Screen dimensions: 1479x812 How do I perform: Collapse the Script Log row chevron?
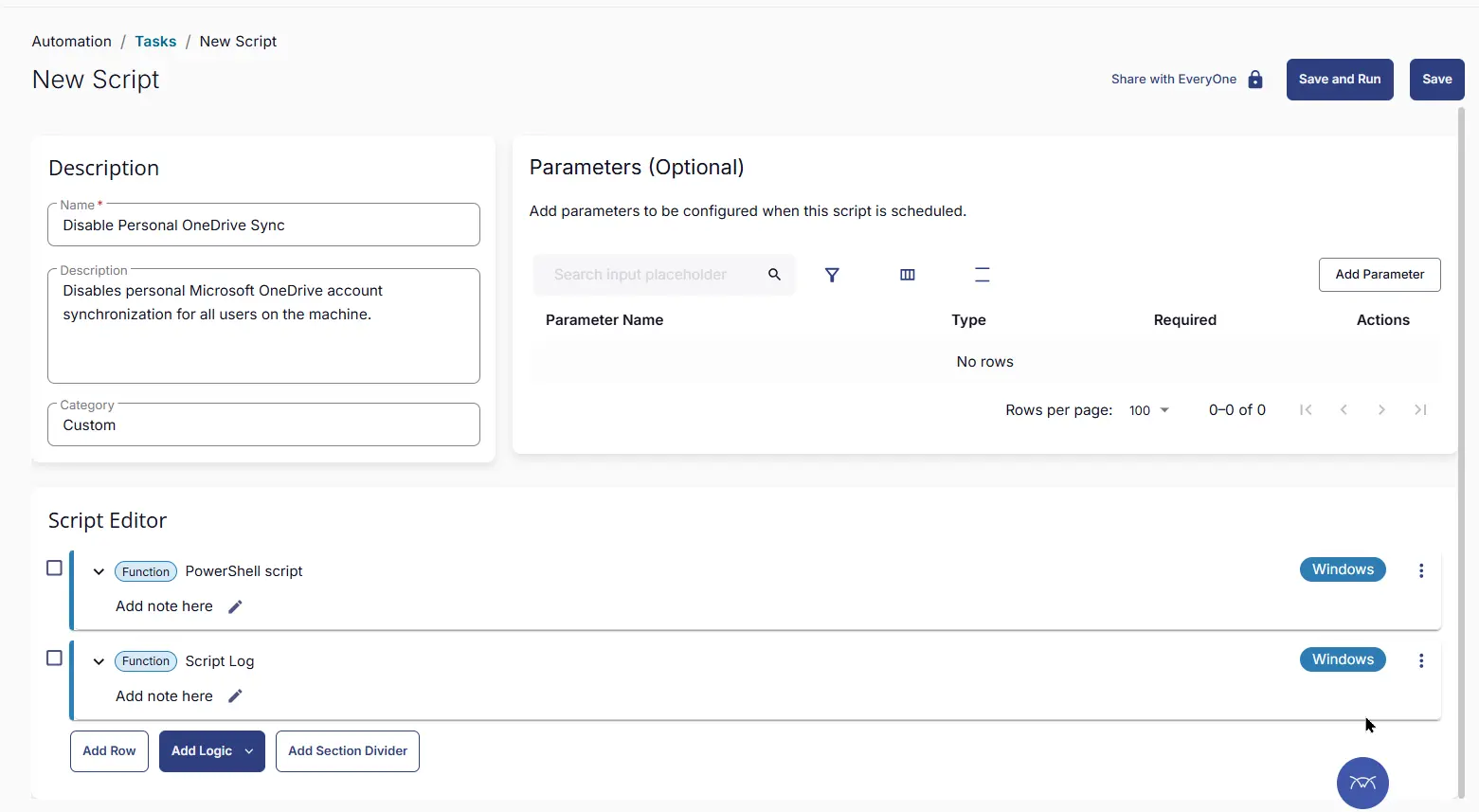pyautogui.click(x=99, y=661)
